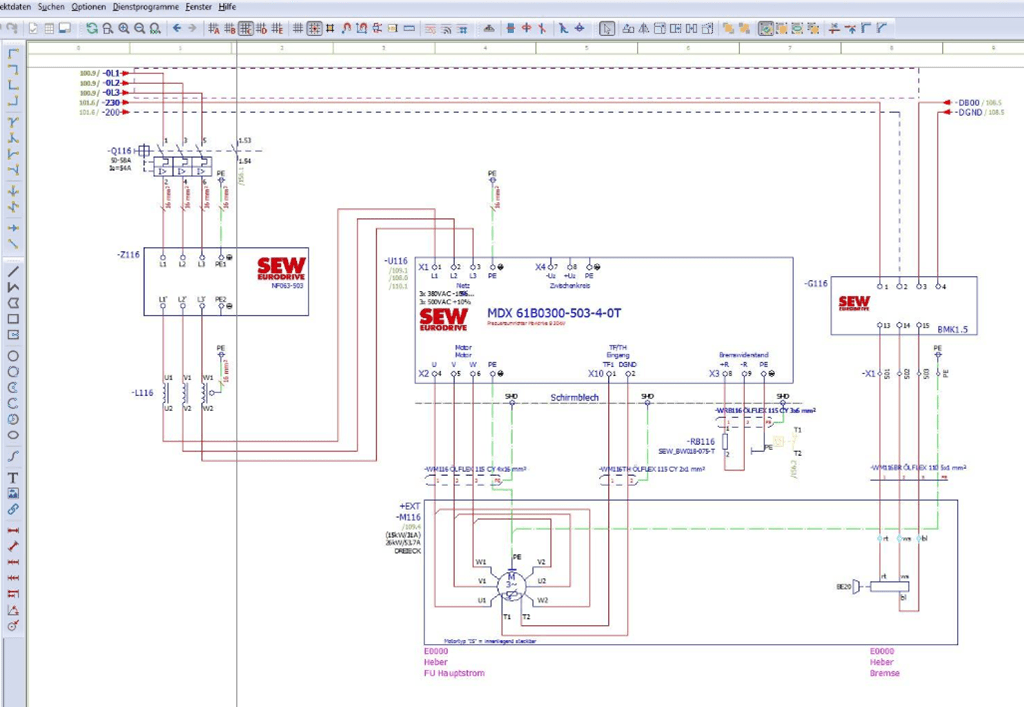Click the hyperlink chain tool icon
The height and width of the screenshot is (707, 1024).
[x=13, y=509]
